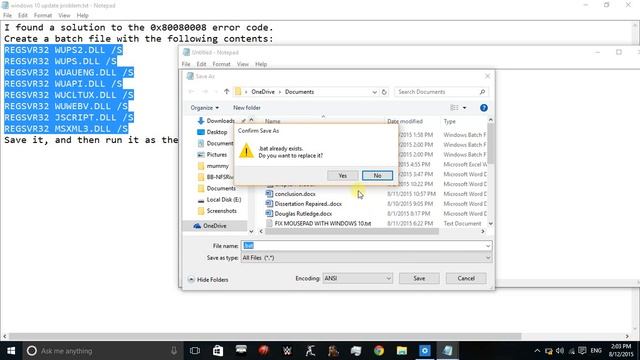Open Desktop in navigation pane
The height and width of the screenshot is (360, 640).
click(x=212, y=132)
